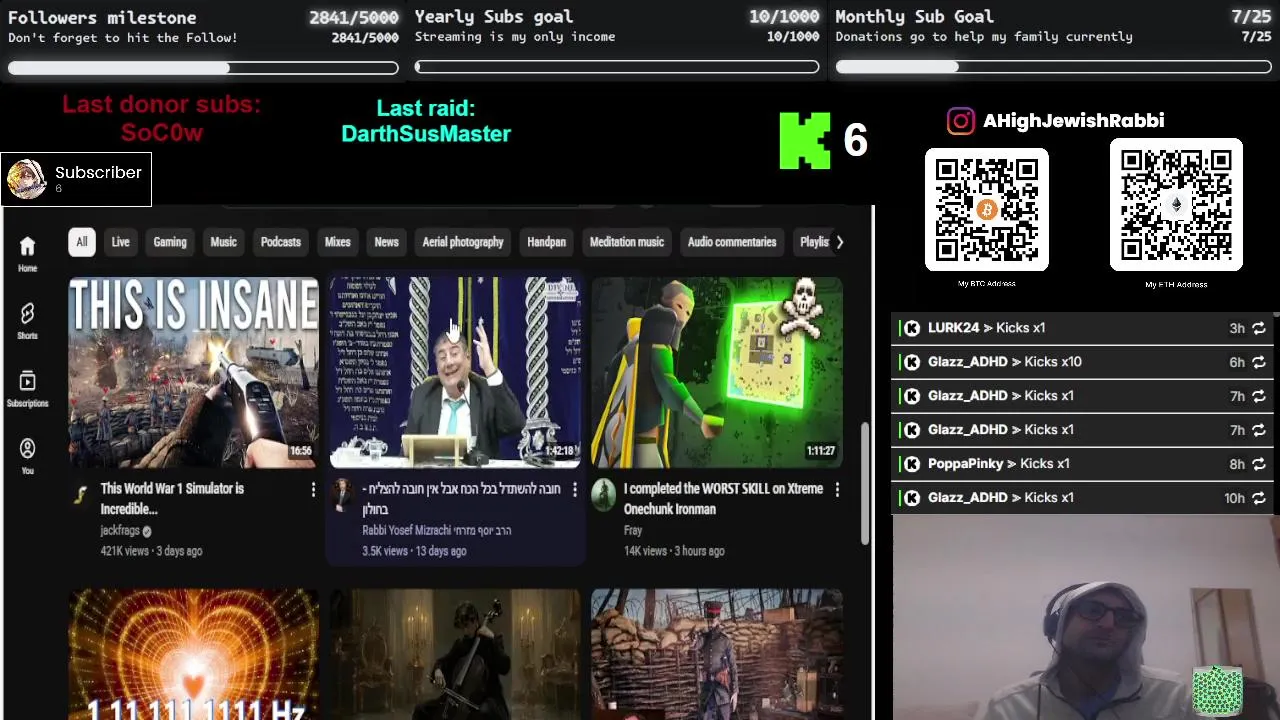
Task: Open the Shorts sidebar icon
Action: coord(27,321)
